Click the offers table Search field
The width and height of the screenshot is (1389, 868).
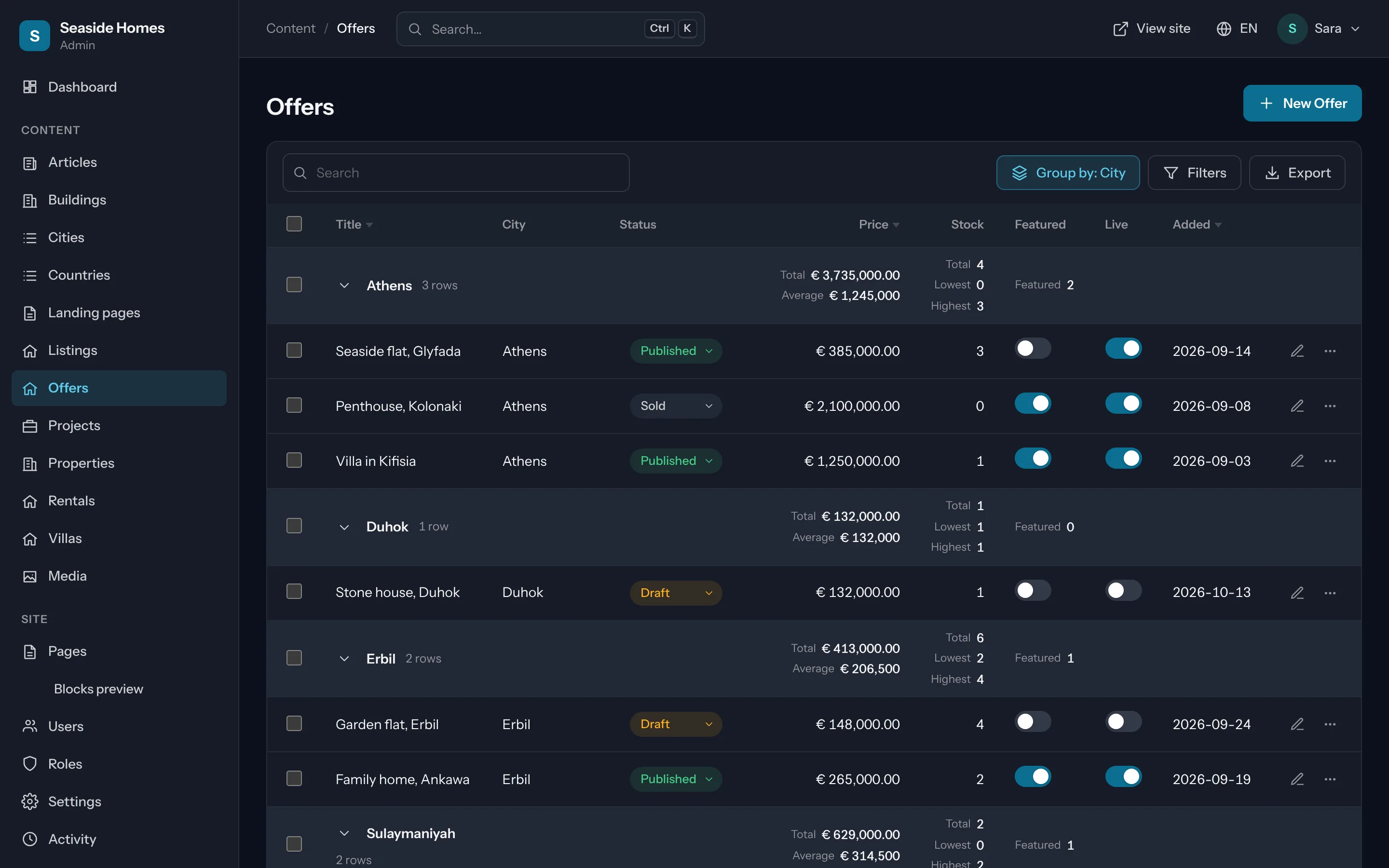coord(456,173)
